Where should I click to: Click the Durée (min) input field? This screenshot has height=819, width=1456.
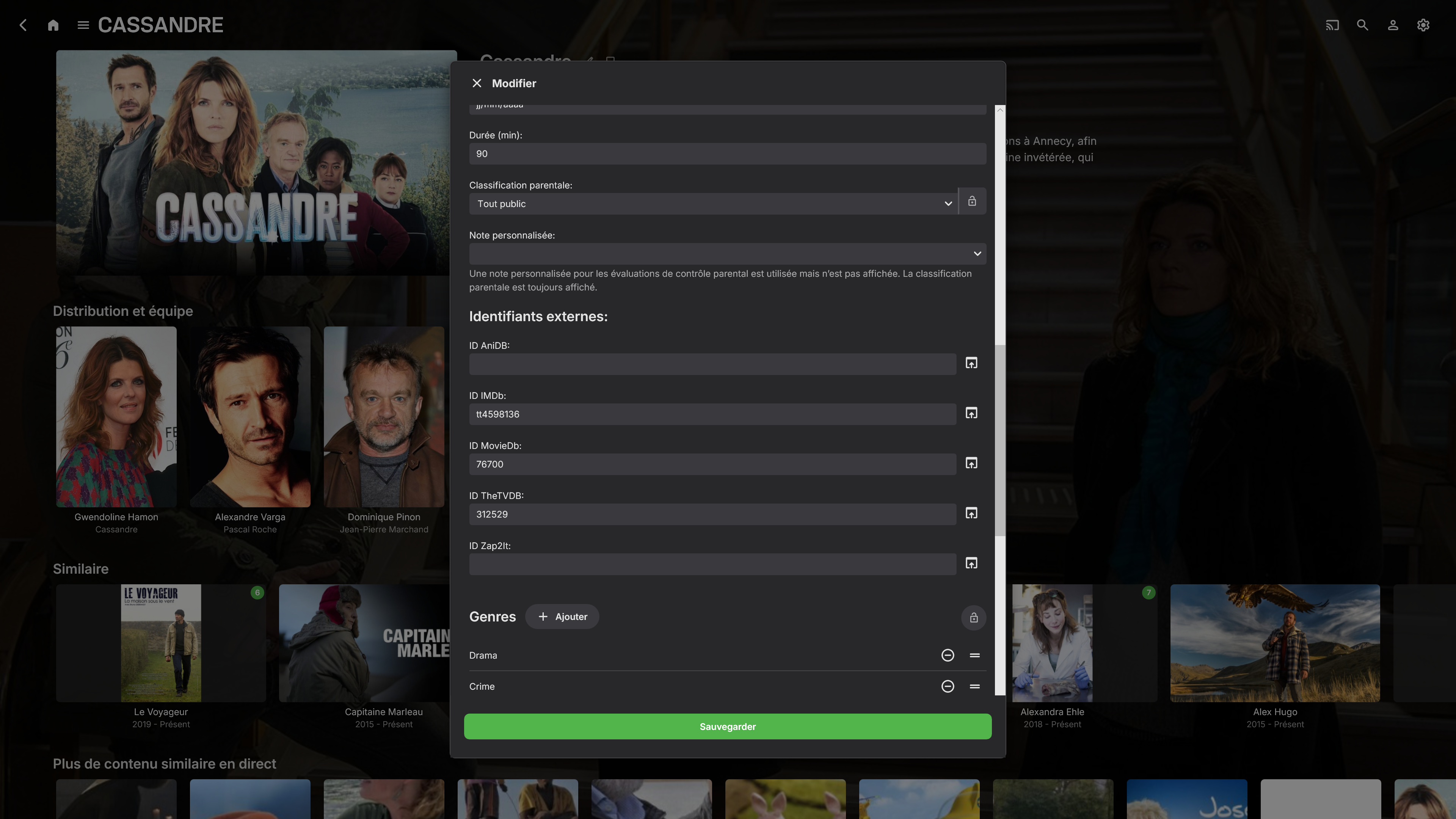pos(727,154)
